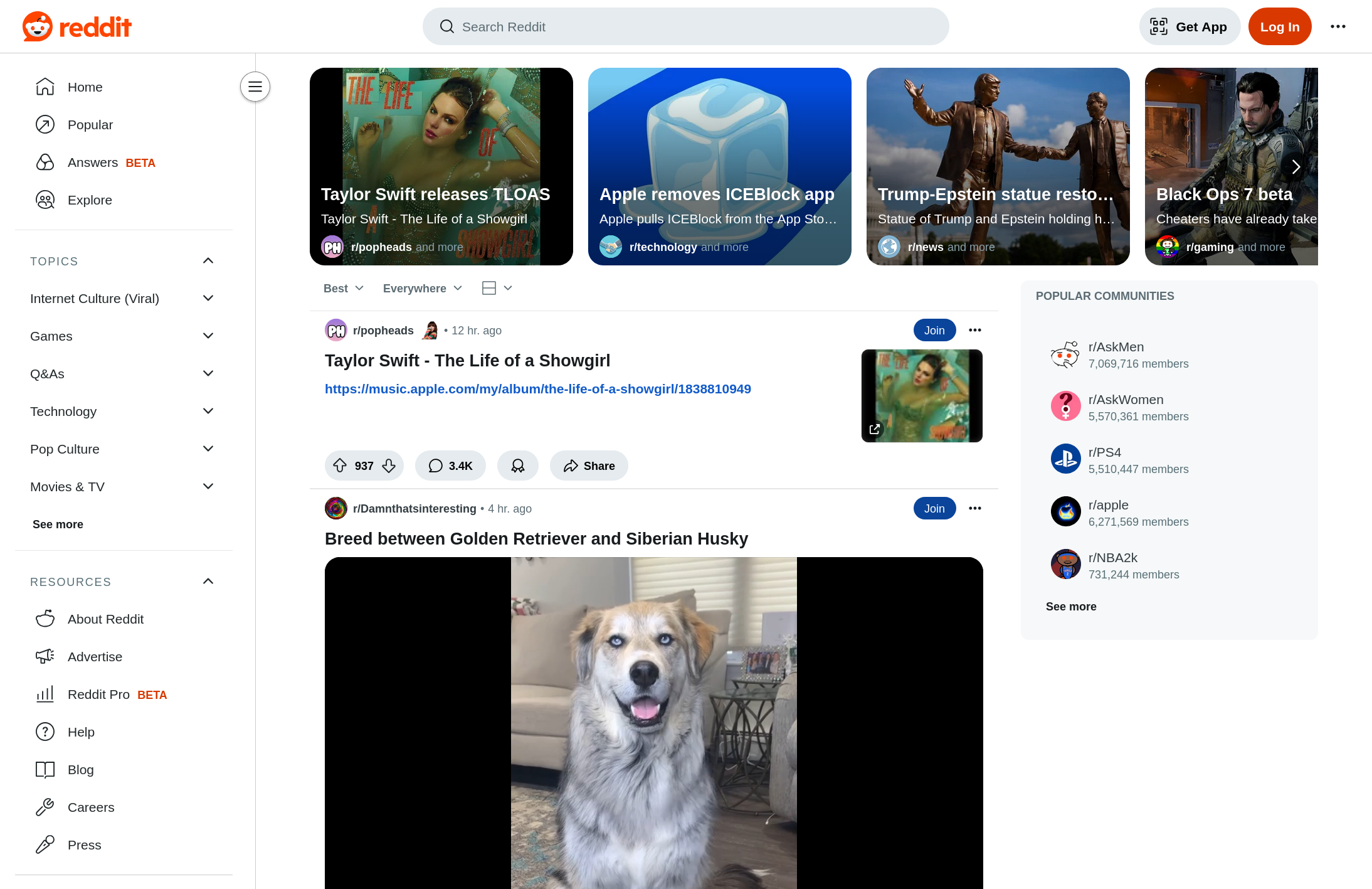Click the Search Reddit field
Viewport: 1372px width, 889px height.
coord(685,26)
